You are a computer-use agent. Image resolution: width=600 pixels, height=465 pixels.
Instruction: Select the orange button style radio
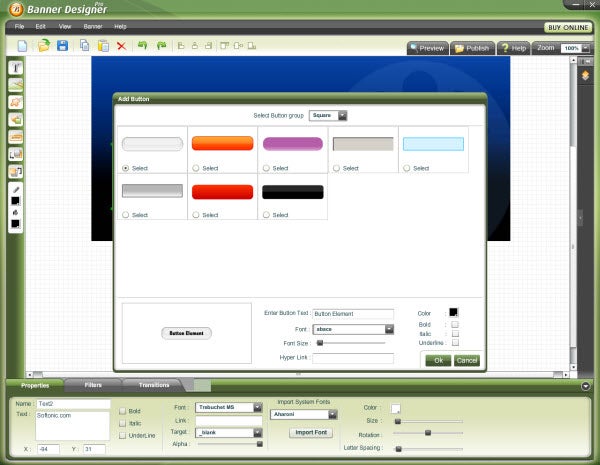pyautogui.click(x=196, y=168)
